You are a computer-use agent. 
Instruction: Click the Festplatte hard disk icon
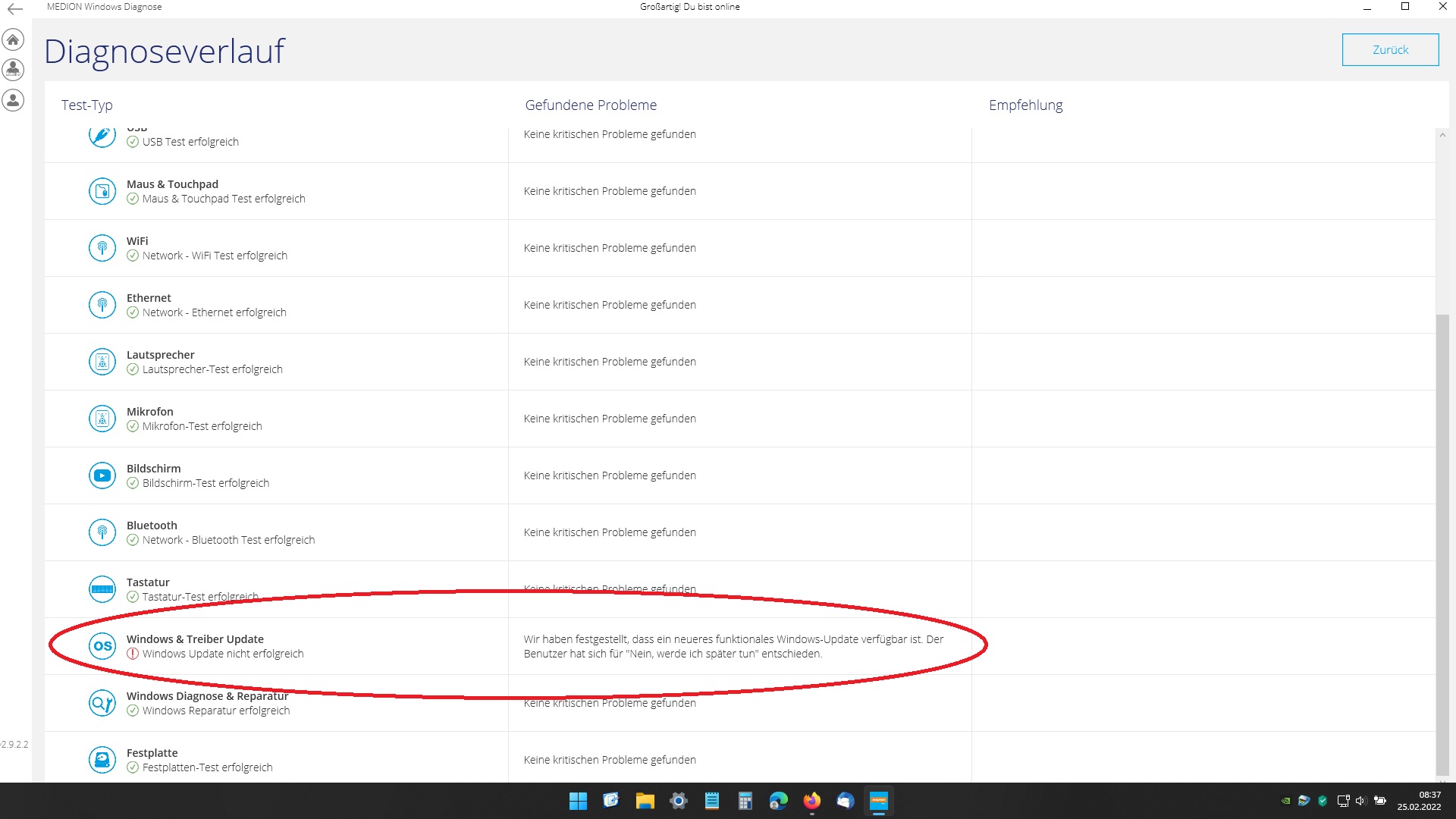pos(102,760)
